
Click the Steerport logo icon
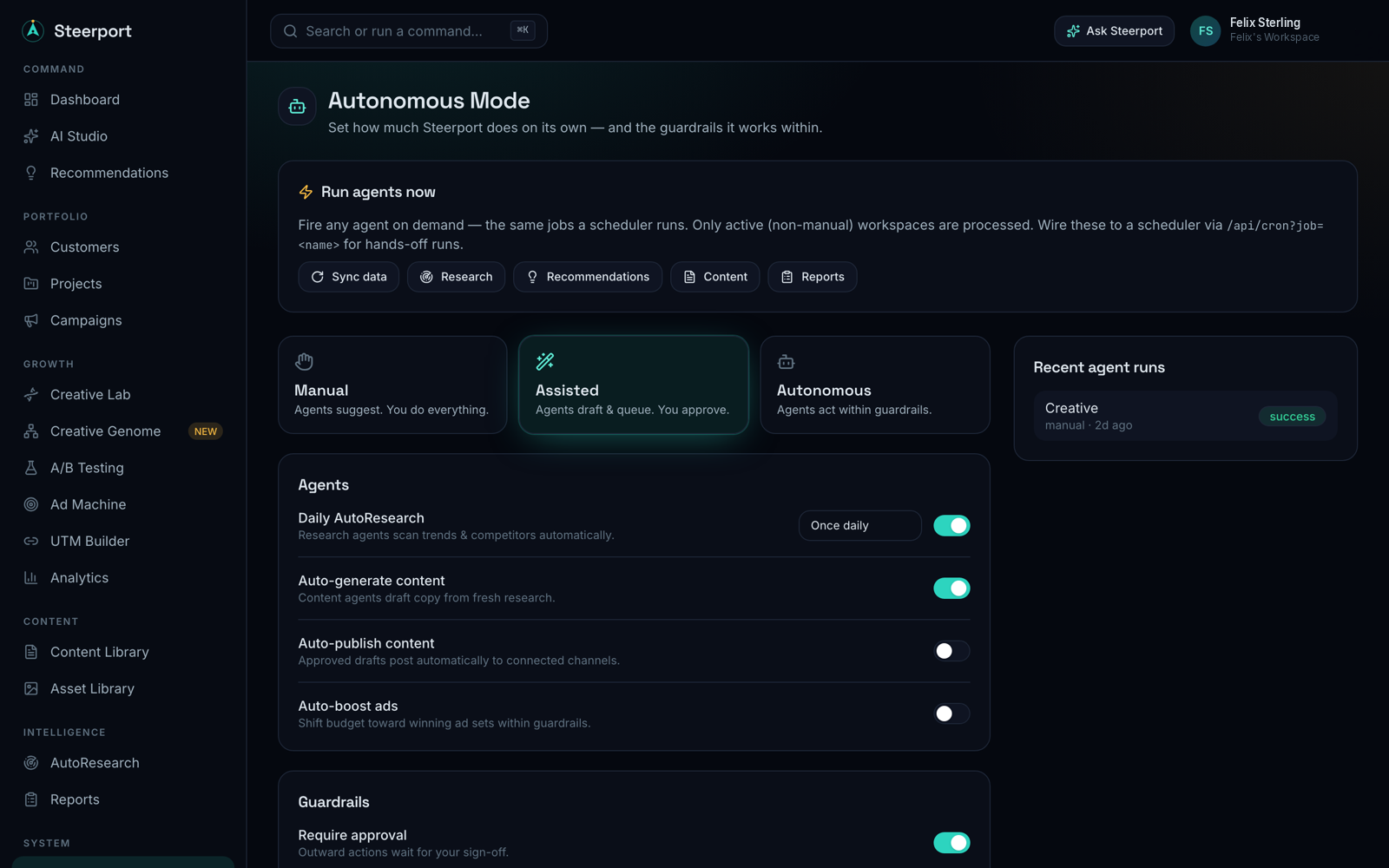[x=33, y=30]
